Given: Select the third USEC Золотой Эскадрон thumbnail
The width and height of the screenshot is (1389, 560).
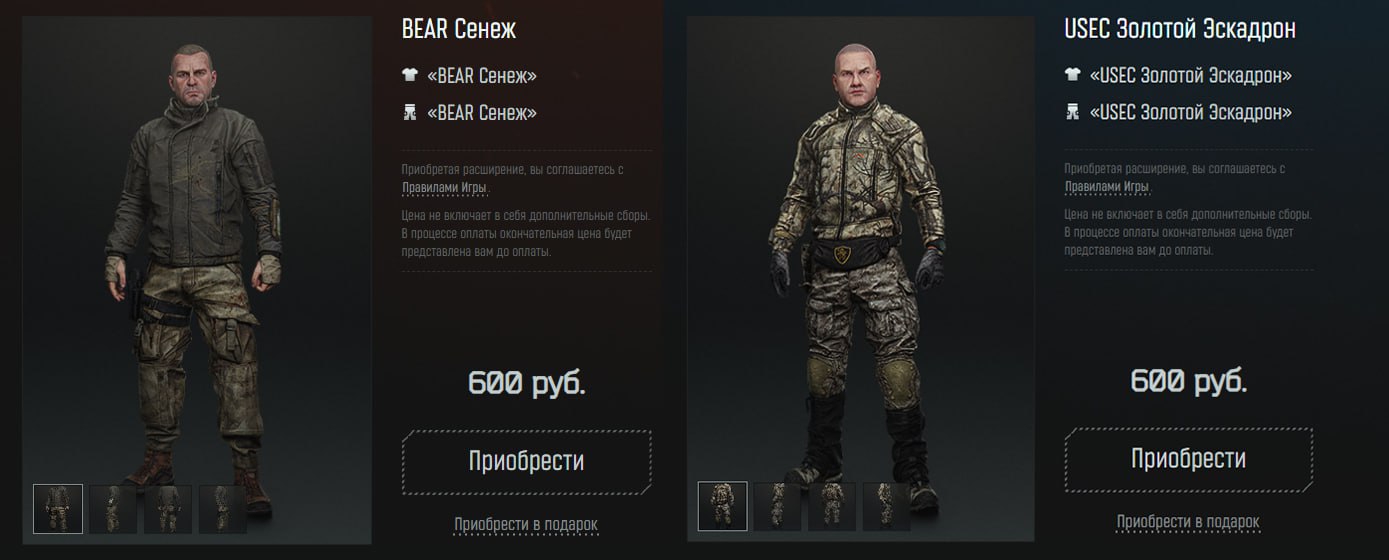Looking at the screenshot, I should pyautogui.click(x=832, y=507).
